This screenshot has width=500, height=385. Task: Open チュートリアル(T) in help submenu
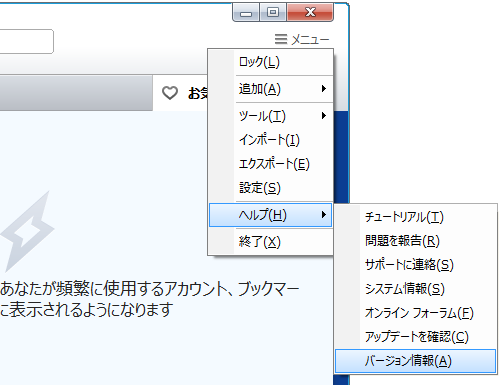click(x=415, y=217)
